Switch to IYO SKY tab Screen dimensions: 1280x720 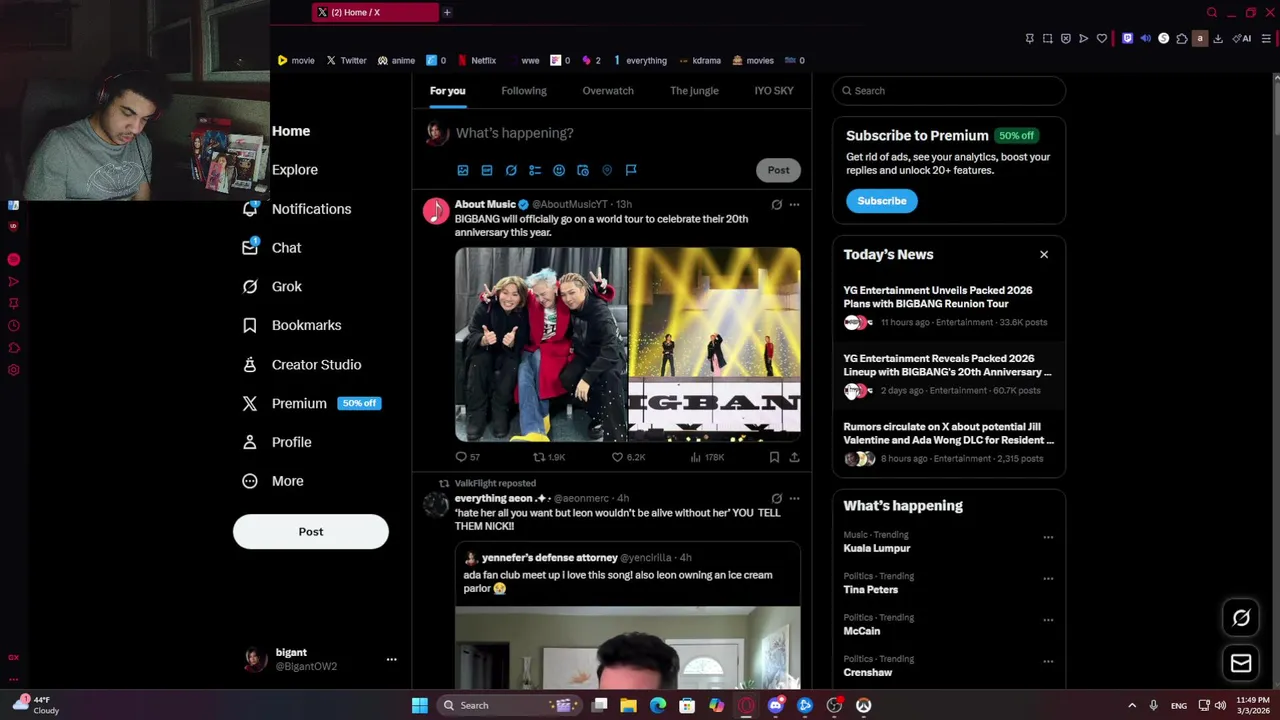(x=774, y=91)
